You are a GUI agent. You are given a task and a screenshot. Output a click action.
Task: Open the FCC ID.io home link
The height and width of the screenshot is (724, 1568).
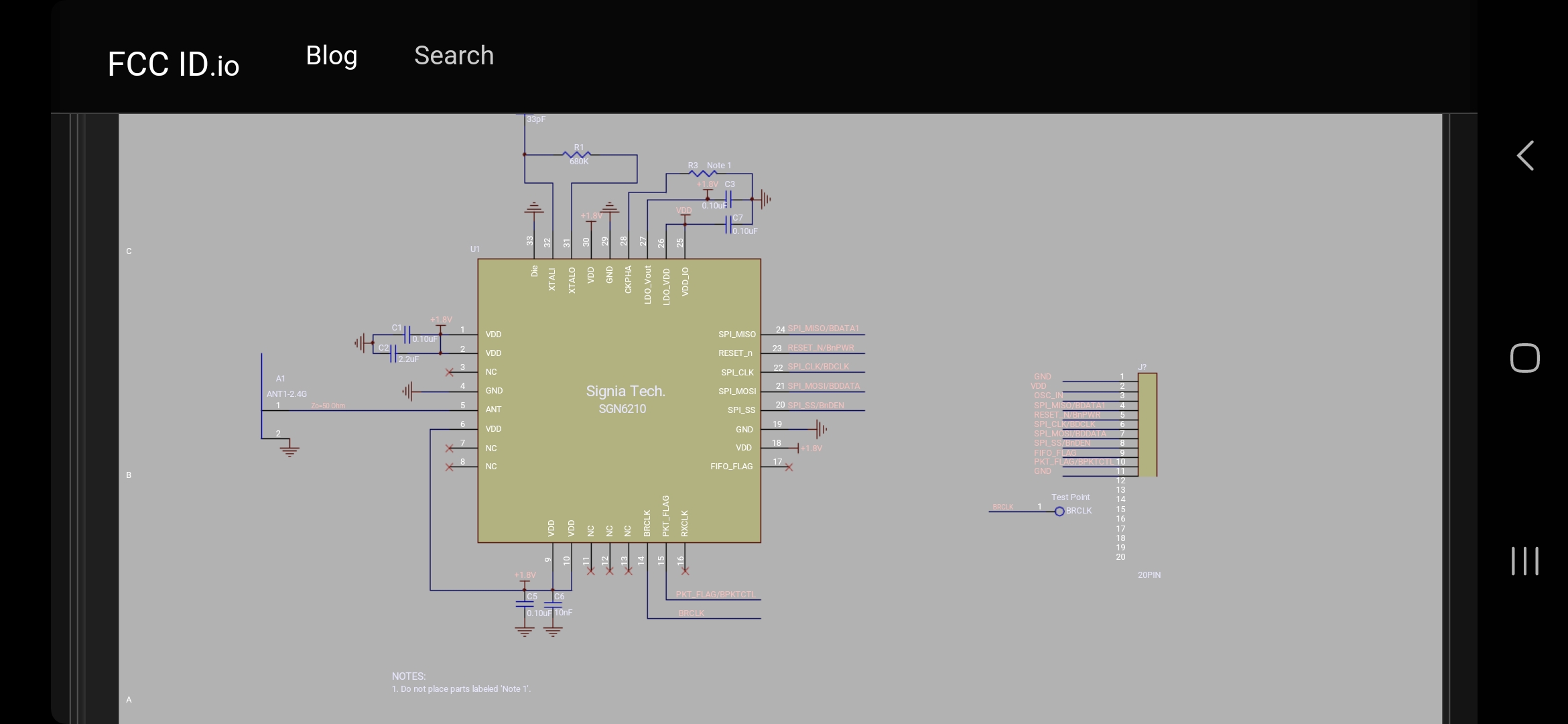tap(174, 64)
